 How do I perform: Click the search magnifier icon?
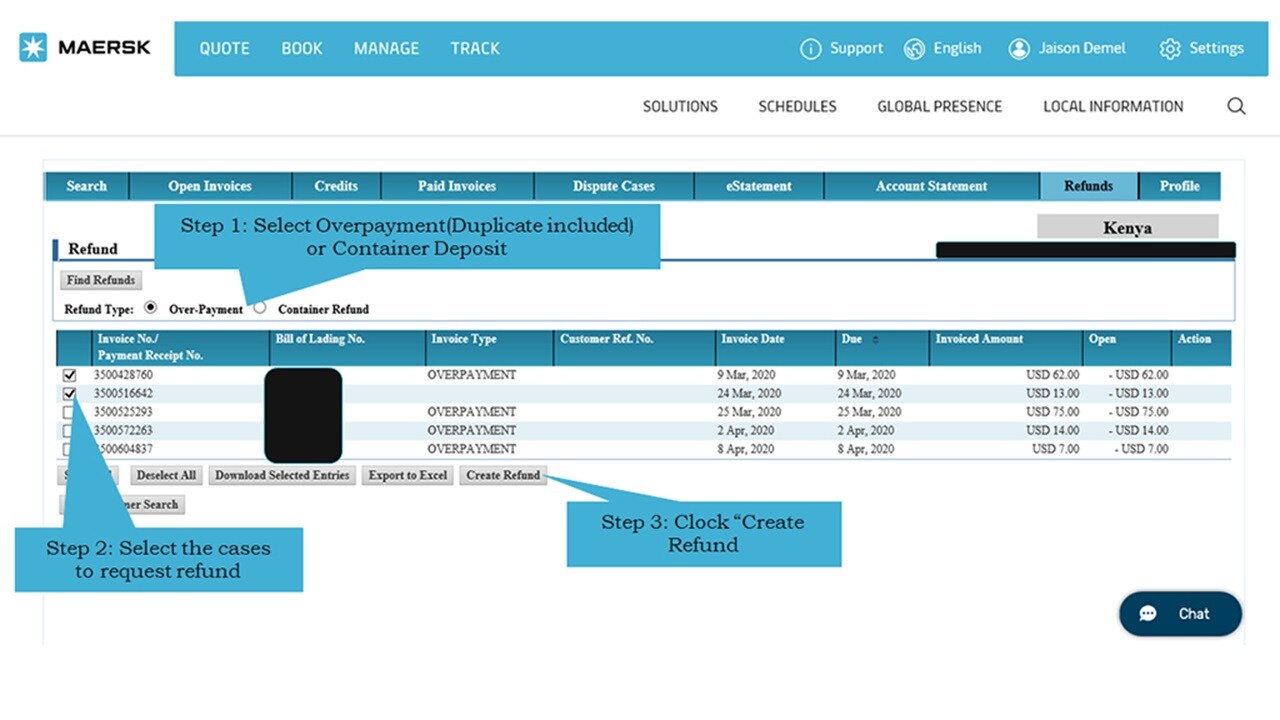click(x=1236, y=106)
